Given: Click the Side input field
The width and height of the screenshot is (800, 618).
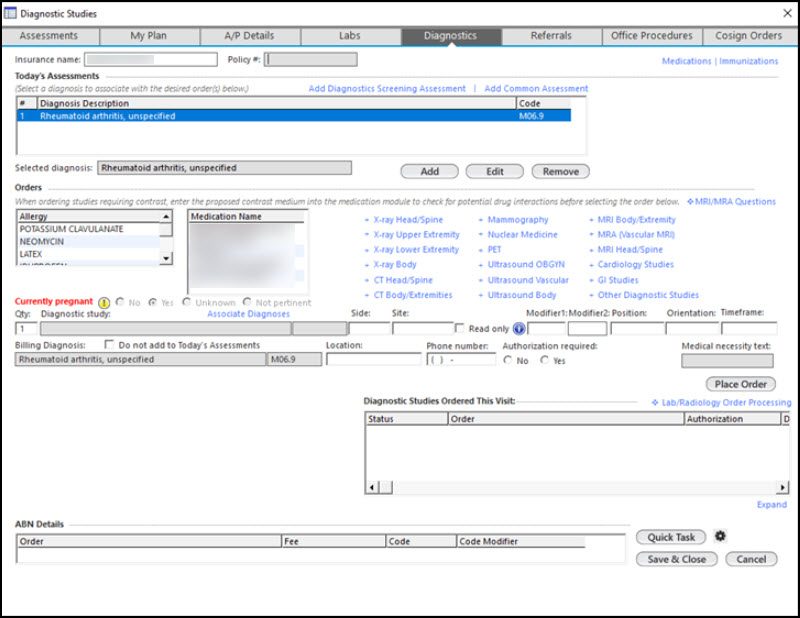Looking at the screenshot, I should coord(369,328).
